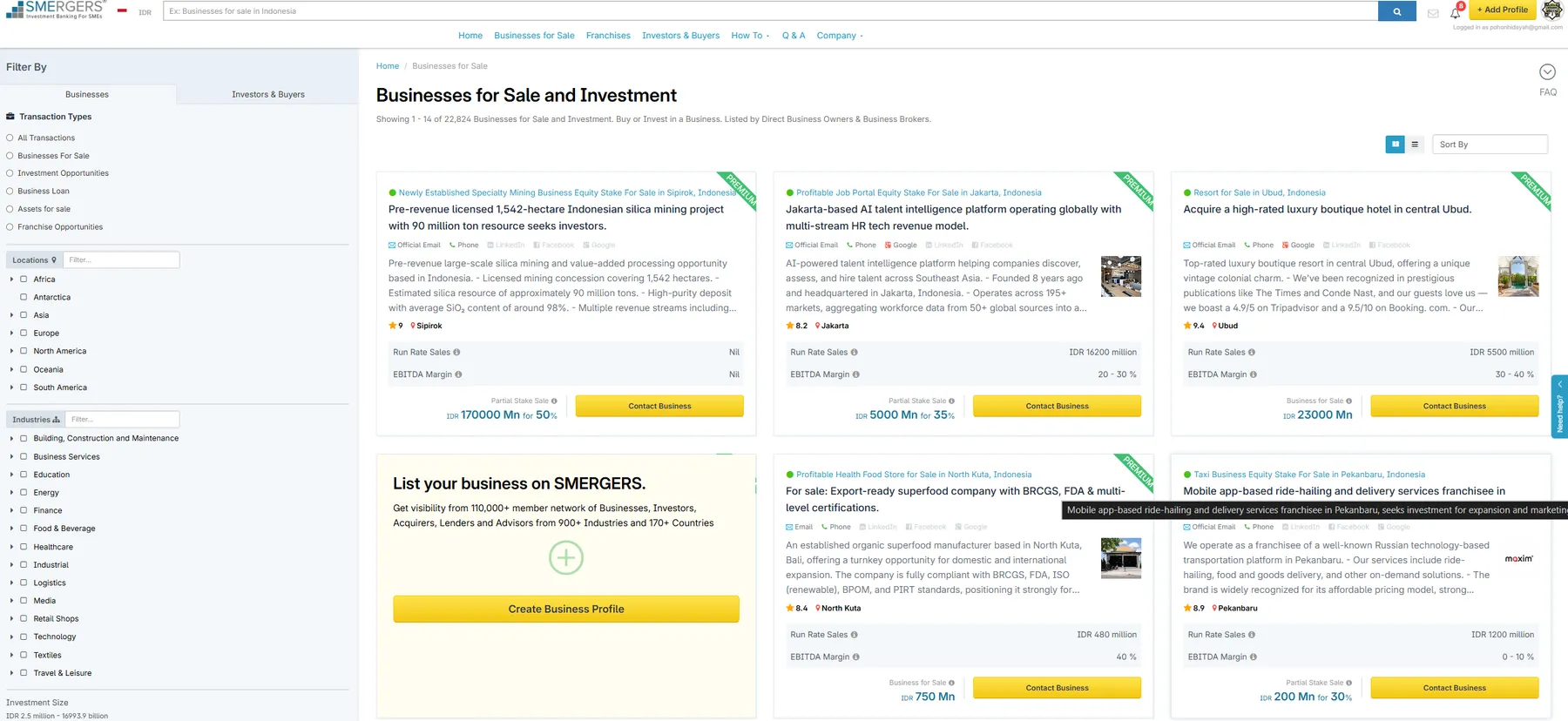Switch to list view layout
Viewport: 1568px width, 721px height.
pyautogui.click(x=1415, y=145)
